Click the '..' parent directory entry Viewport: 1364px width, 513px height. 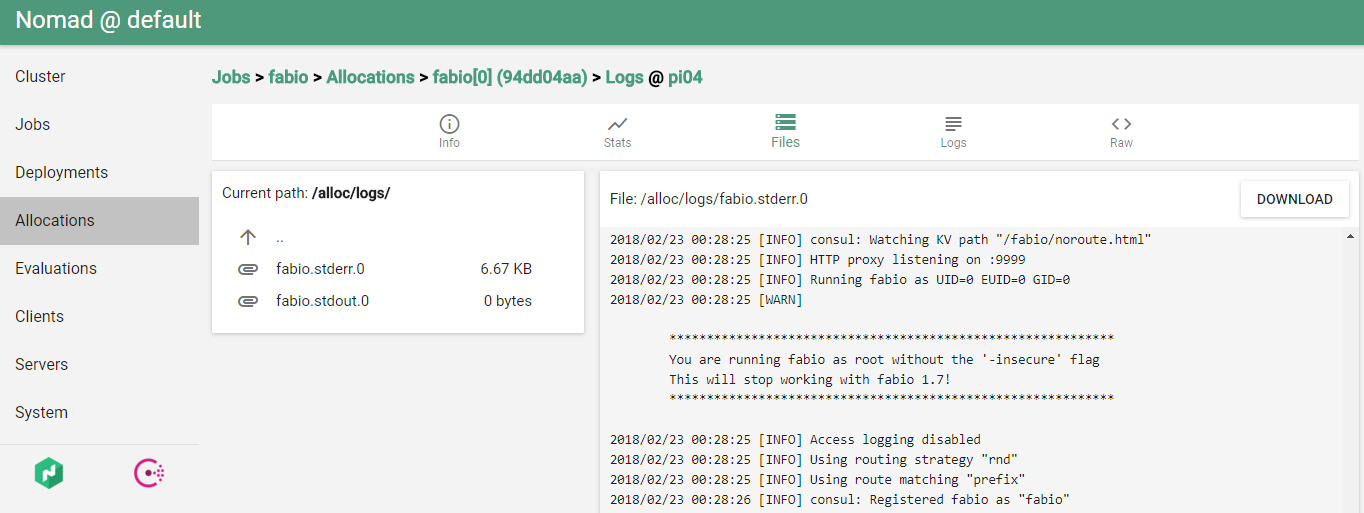pyautogui.click(x=280, y=238)
